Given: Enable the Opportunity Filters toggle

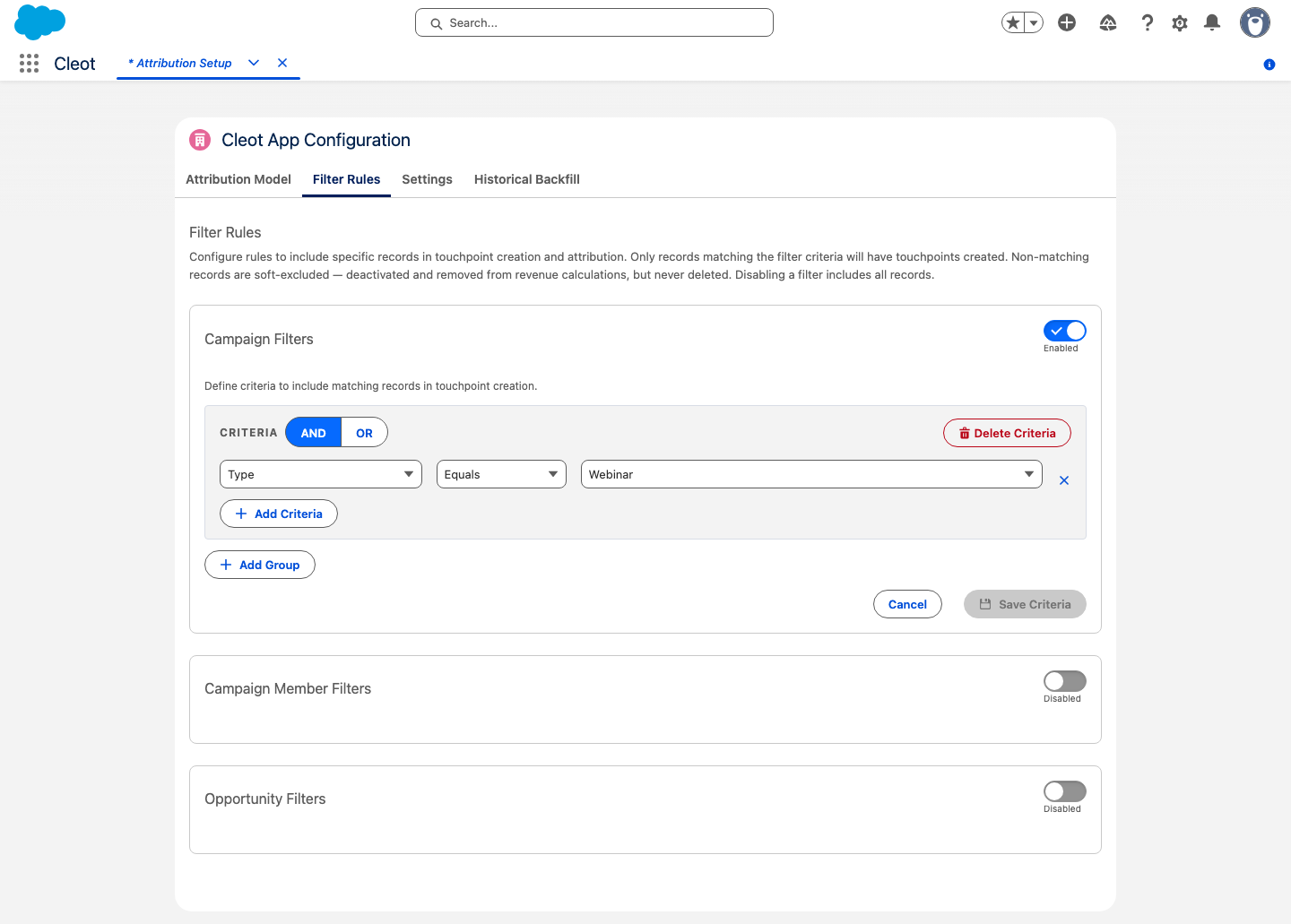Looking at the screenshot, I should [x=1065, y=791].
